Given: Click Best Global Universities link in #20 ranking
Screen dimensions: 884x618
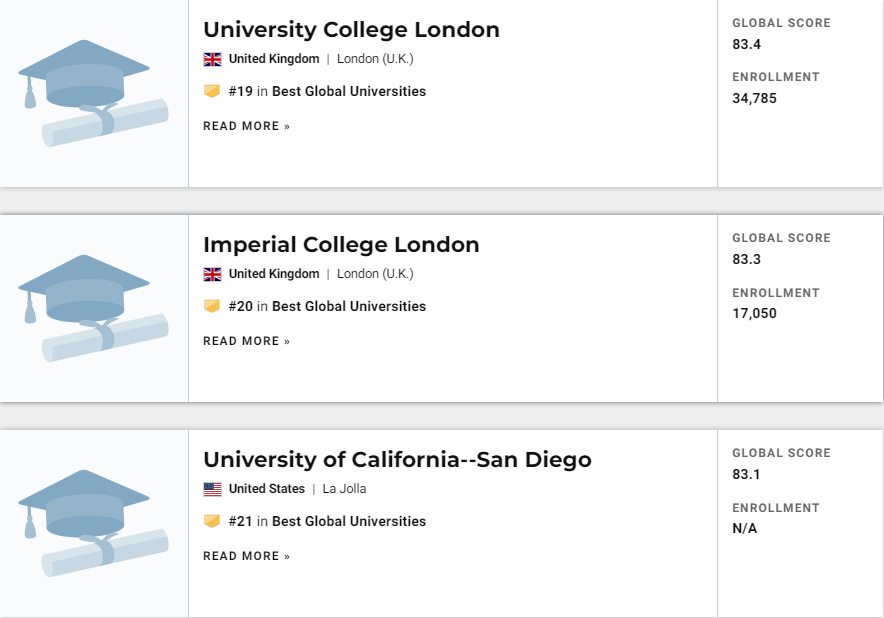Looking at the screenshot, I should tap(349, 306).
